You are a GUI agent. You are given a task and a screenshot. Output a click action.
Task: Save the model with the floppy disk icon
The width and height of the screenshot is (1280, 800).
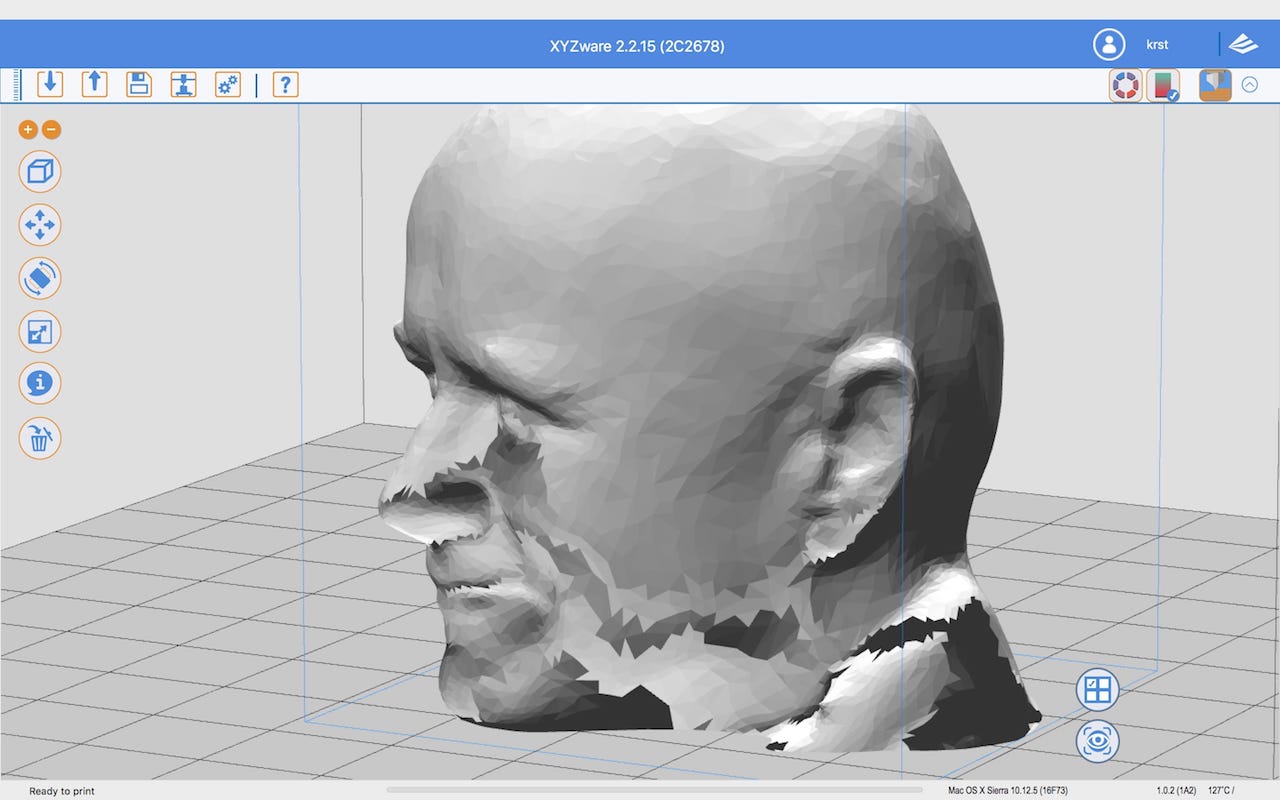pos(139,84)
